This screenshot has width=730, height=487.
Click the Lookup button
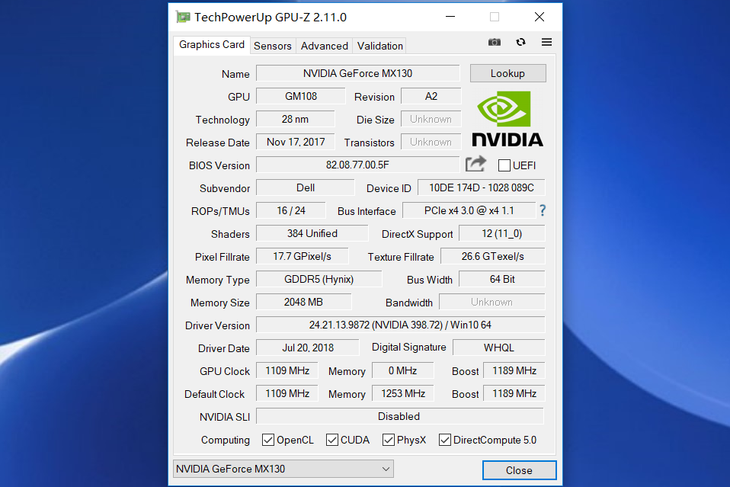point(507,74)
